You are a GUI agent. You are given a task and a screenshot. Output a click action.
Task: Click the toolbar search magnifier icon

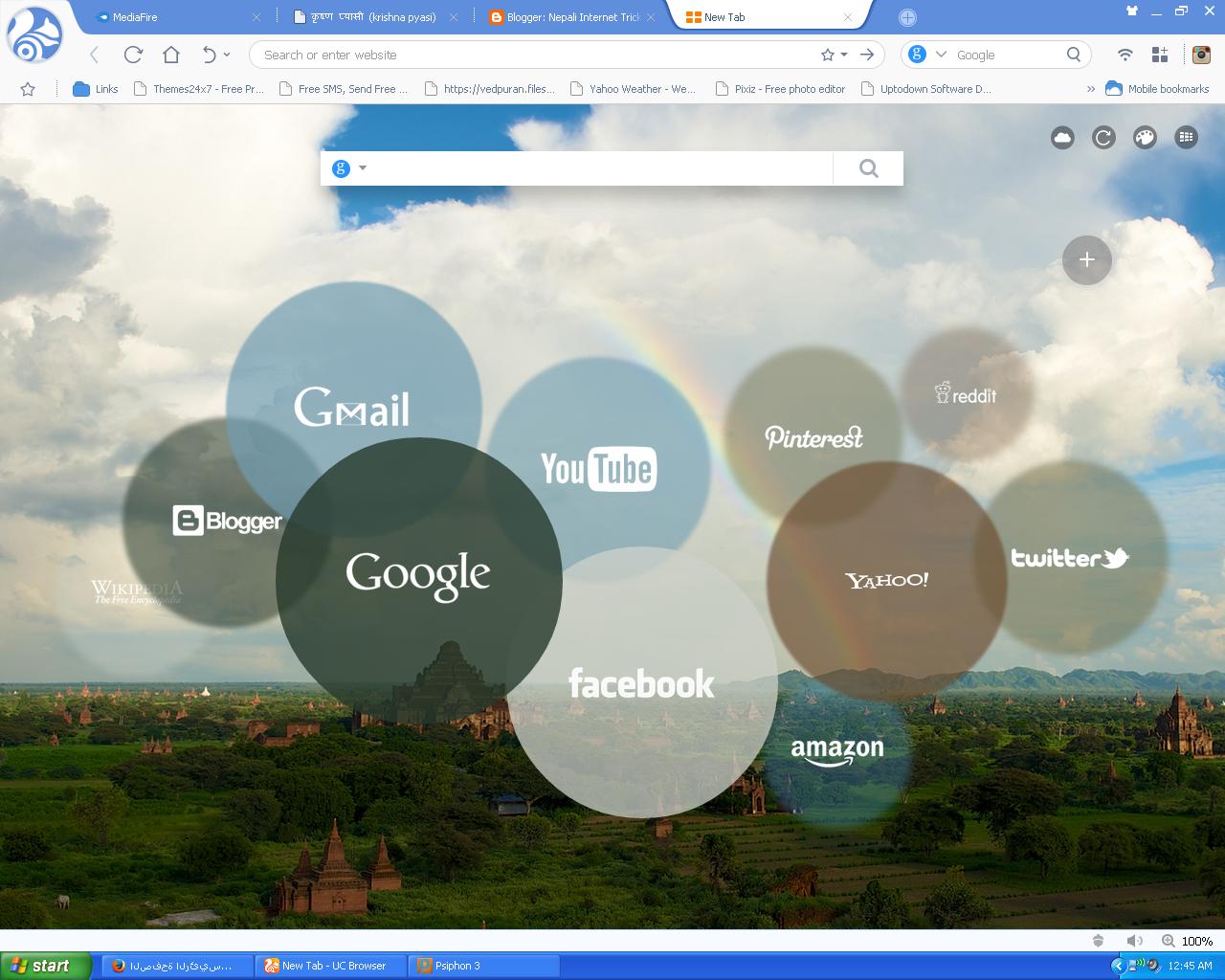click(1074, 55)
